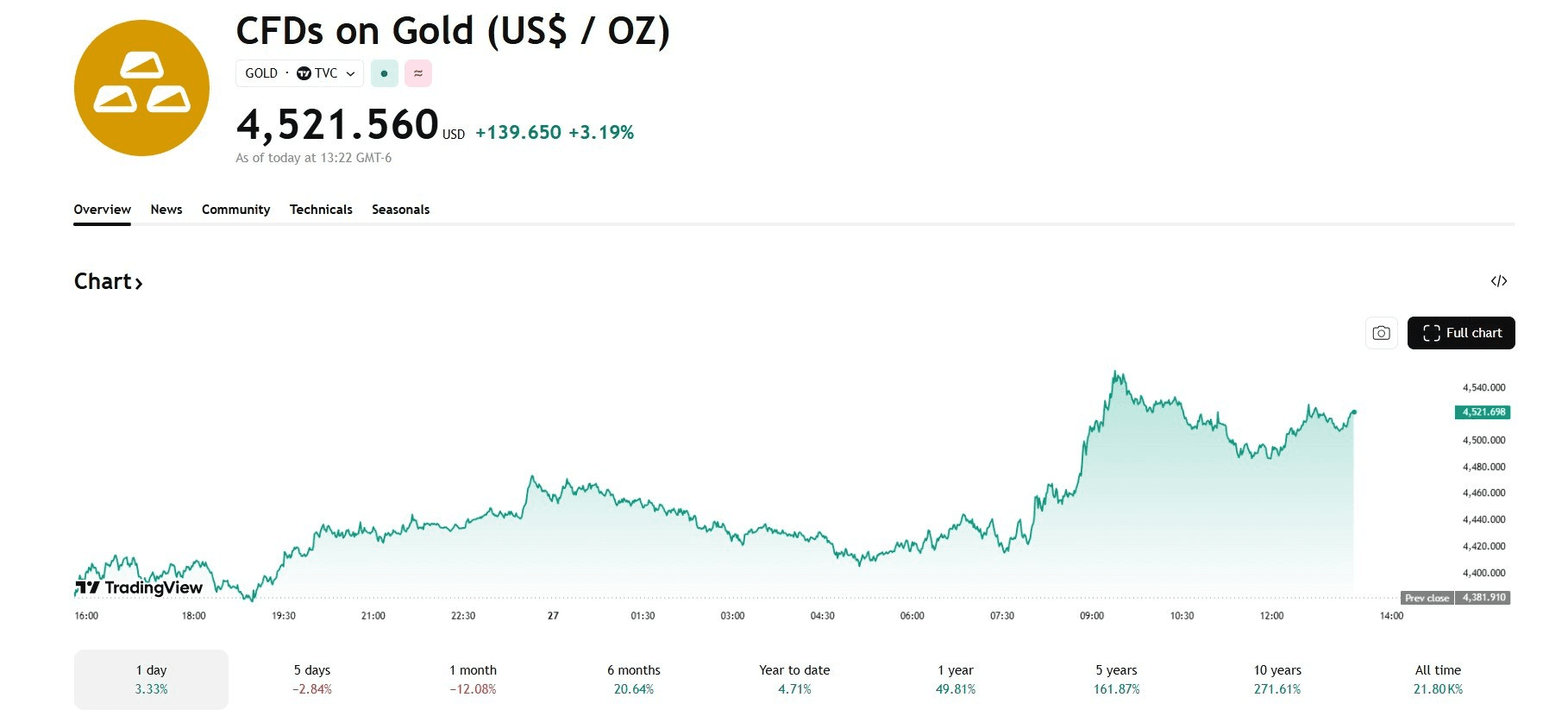Show the All time range
Screen dimensions: 1568x716
1438,679
